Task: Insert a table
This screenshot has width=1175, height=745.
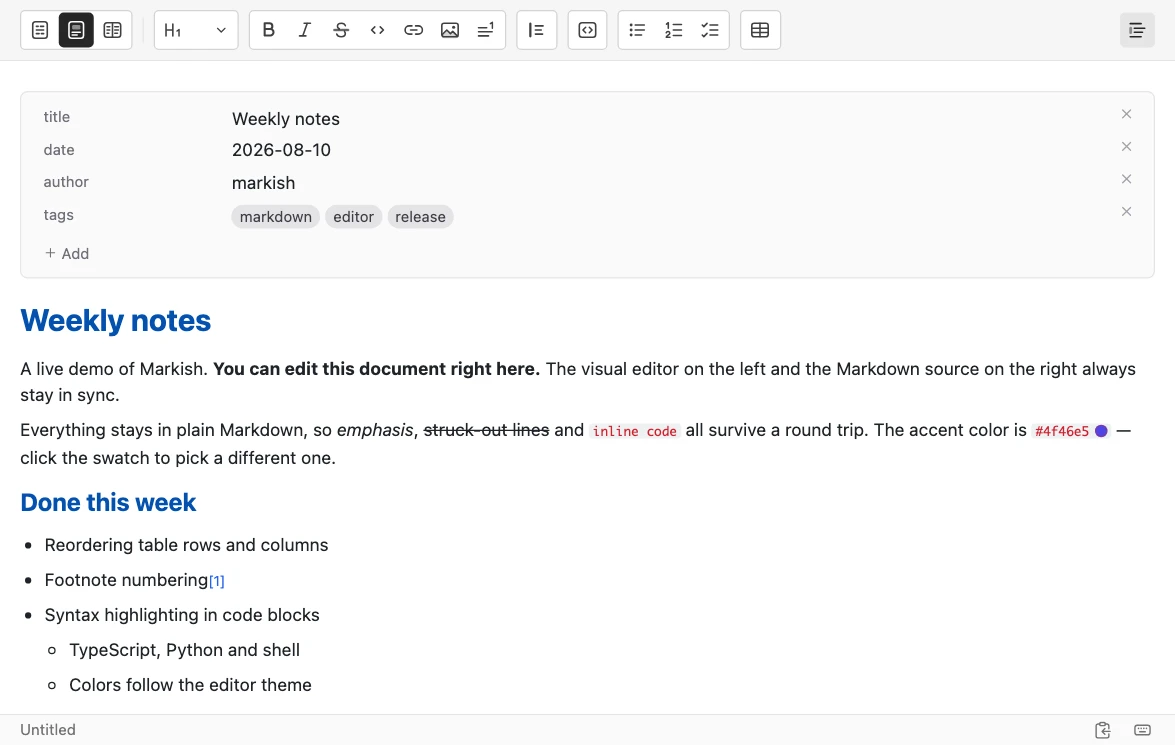Action: [x=760, y=30]
